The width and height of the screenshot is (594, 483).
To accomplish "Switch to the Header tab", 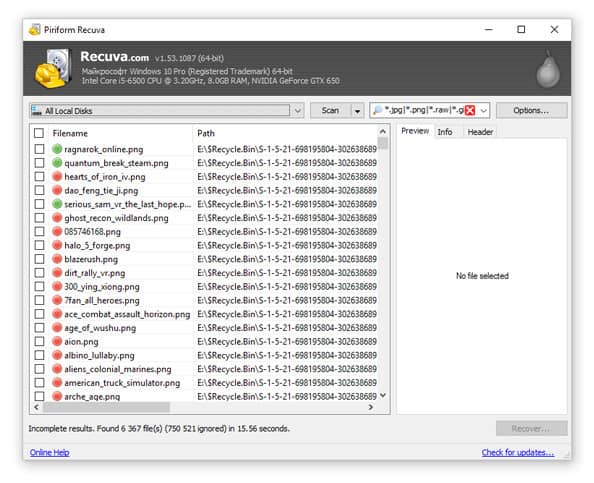I will pyautogui.click(x=480, y=132).
